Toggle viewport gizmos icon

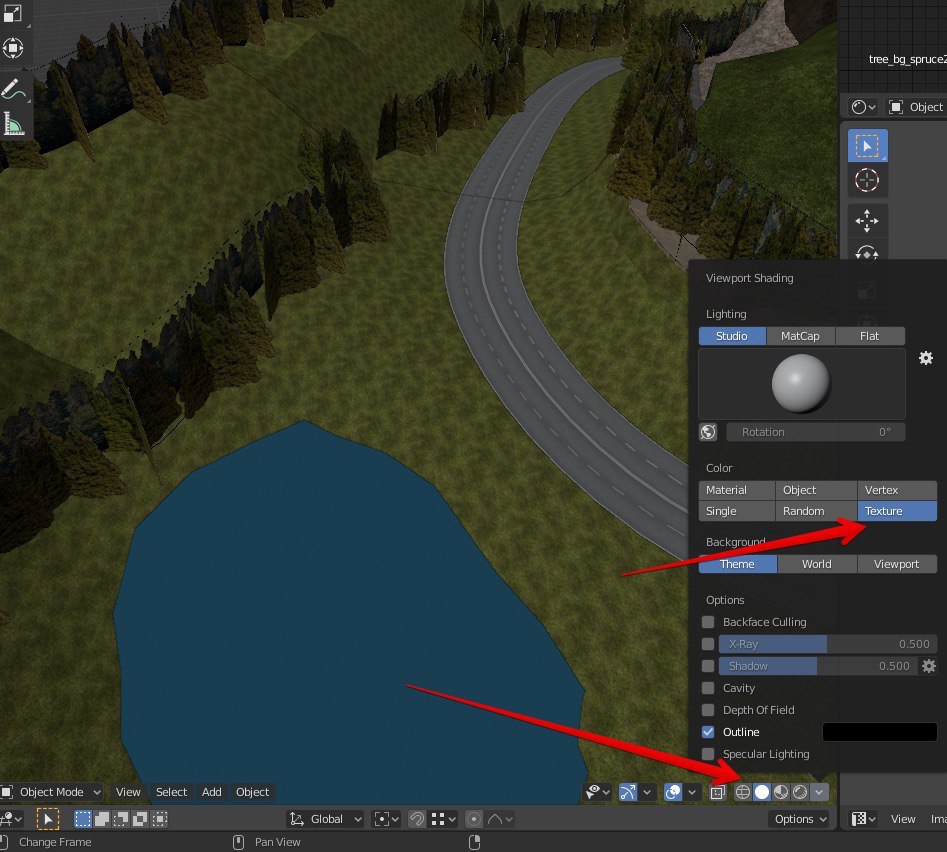tap(628, 792)
